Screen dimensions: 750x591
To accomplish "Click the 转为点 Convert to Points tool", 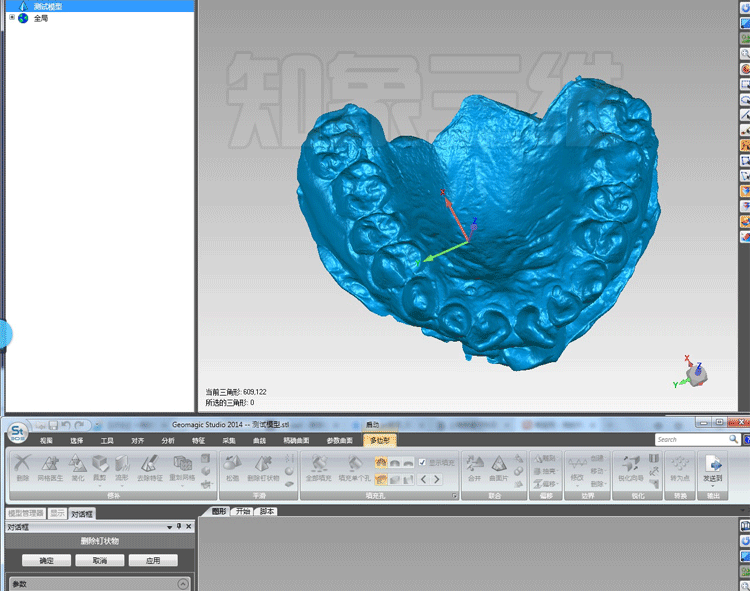I will (680, 468).
